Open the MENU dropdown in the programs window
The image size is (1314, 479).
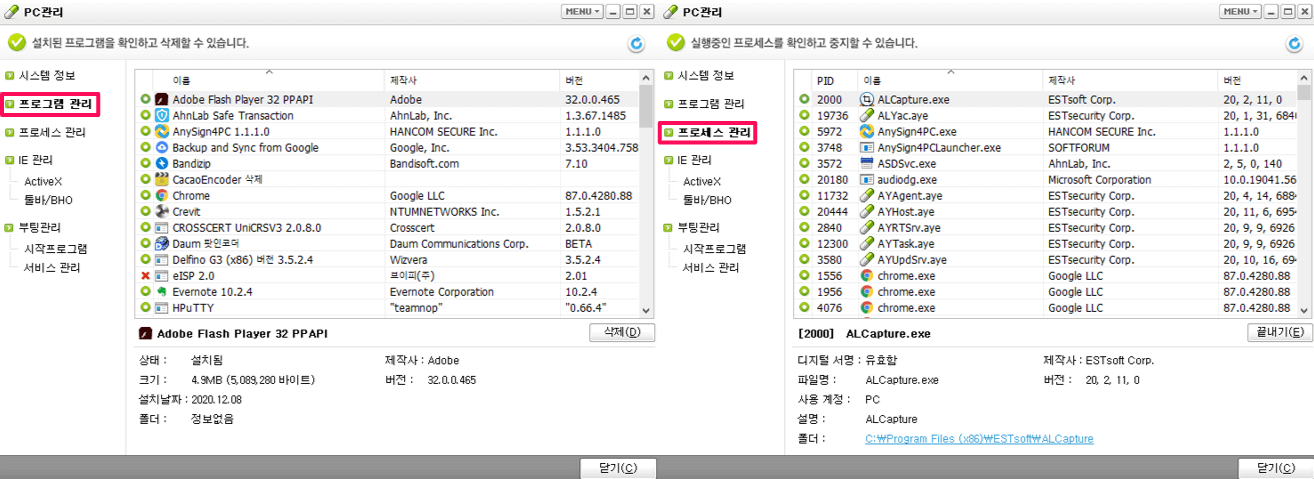(582, 11)
